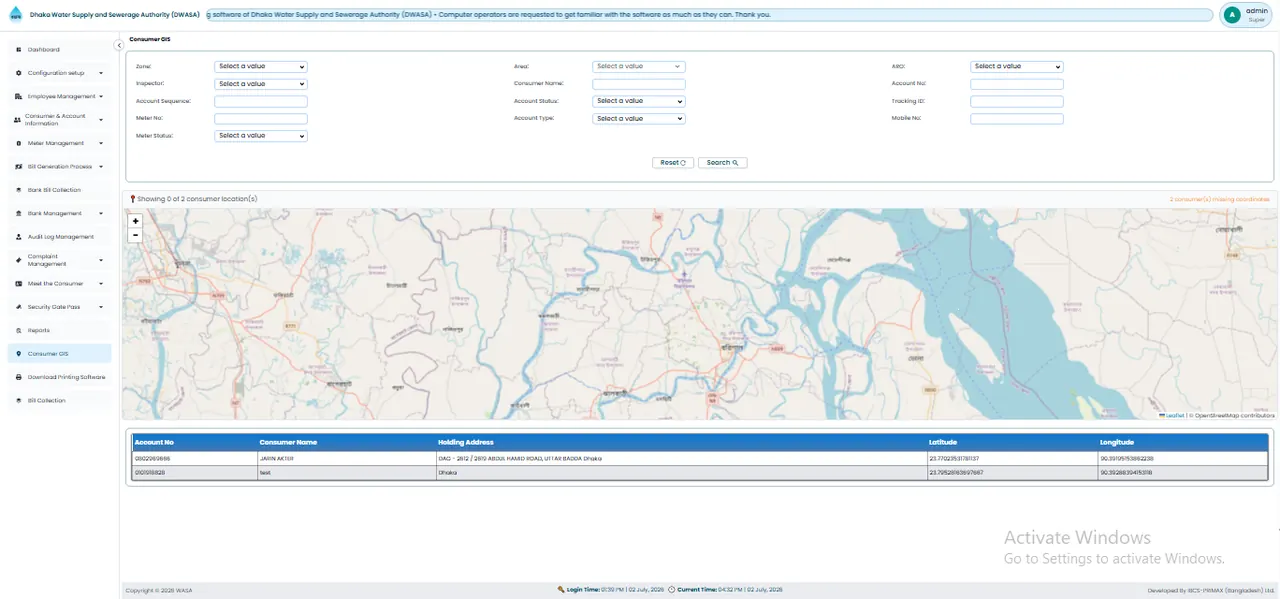This screenshot has height=599, width=1280.
Task: Zoom out on the map
Action: click(x=135, y=235)
